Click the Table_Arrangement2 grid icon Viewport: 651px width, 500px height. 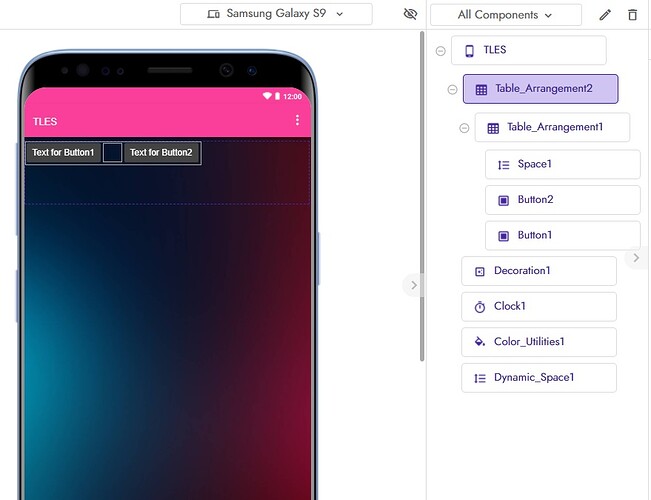[x=481, y=90]
